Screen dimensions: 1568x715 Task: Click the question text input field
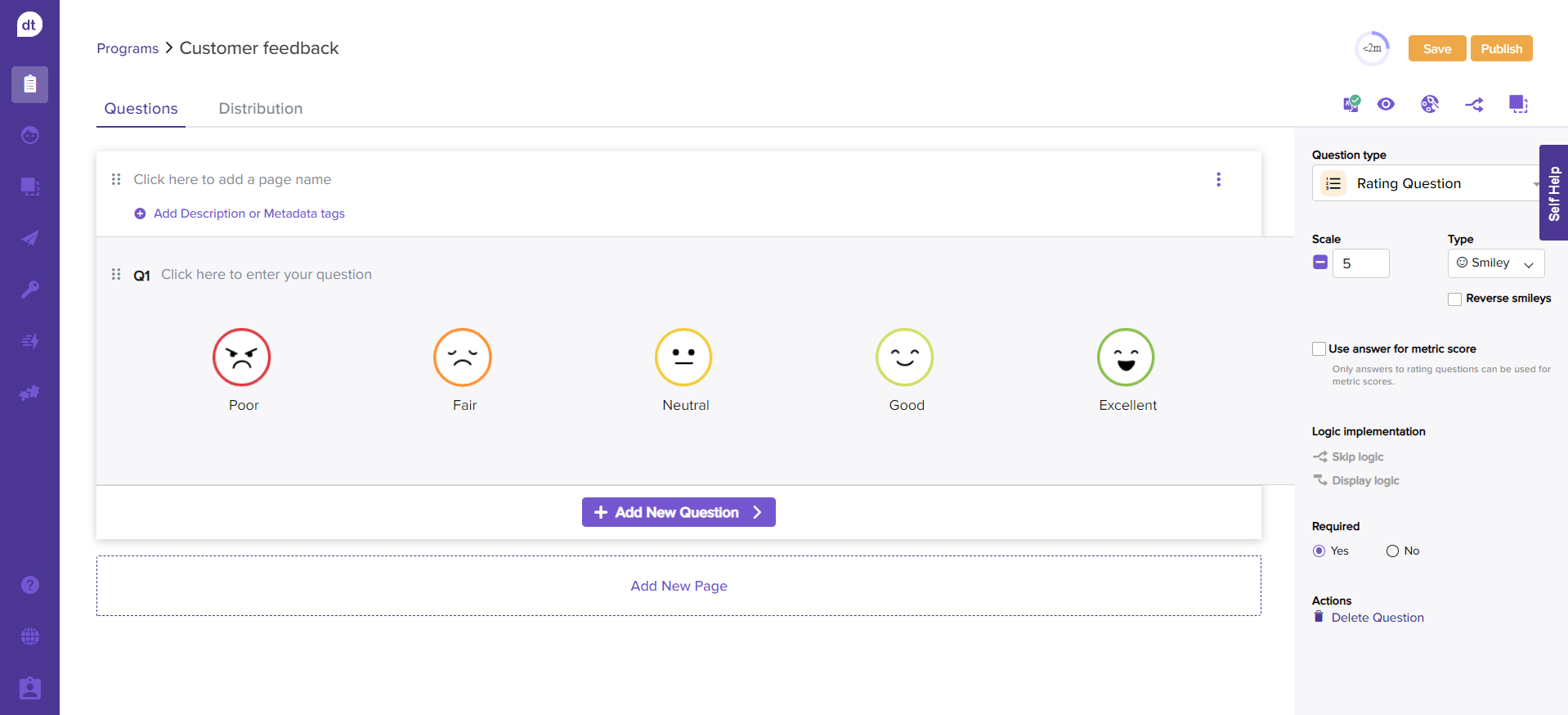pyautogui.click(x=267, y=275)
